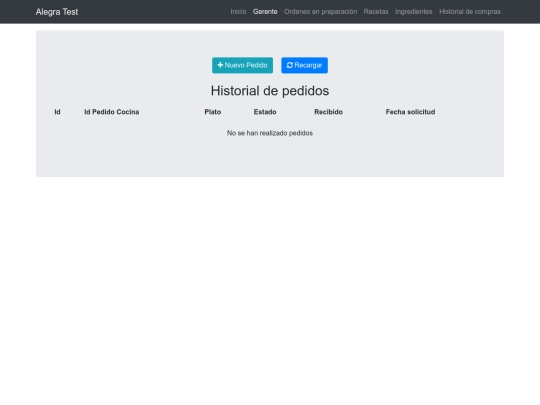Click the Estado column header
Screen dimensions: 540x405
[265, 112]
